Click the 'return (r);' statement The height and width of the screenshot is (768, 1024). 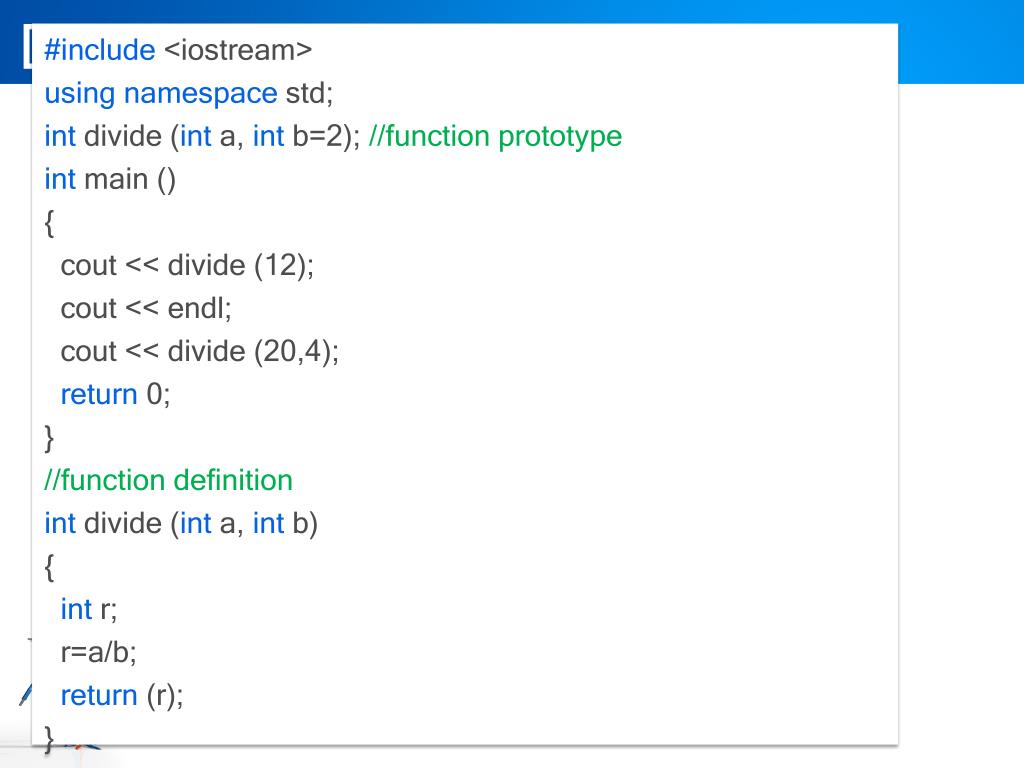[x=121, y=696]
